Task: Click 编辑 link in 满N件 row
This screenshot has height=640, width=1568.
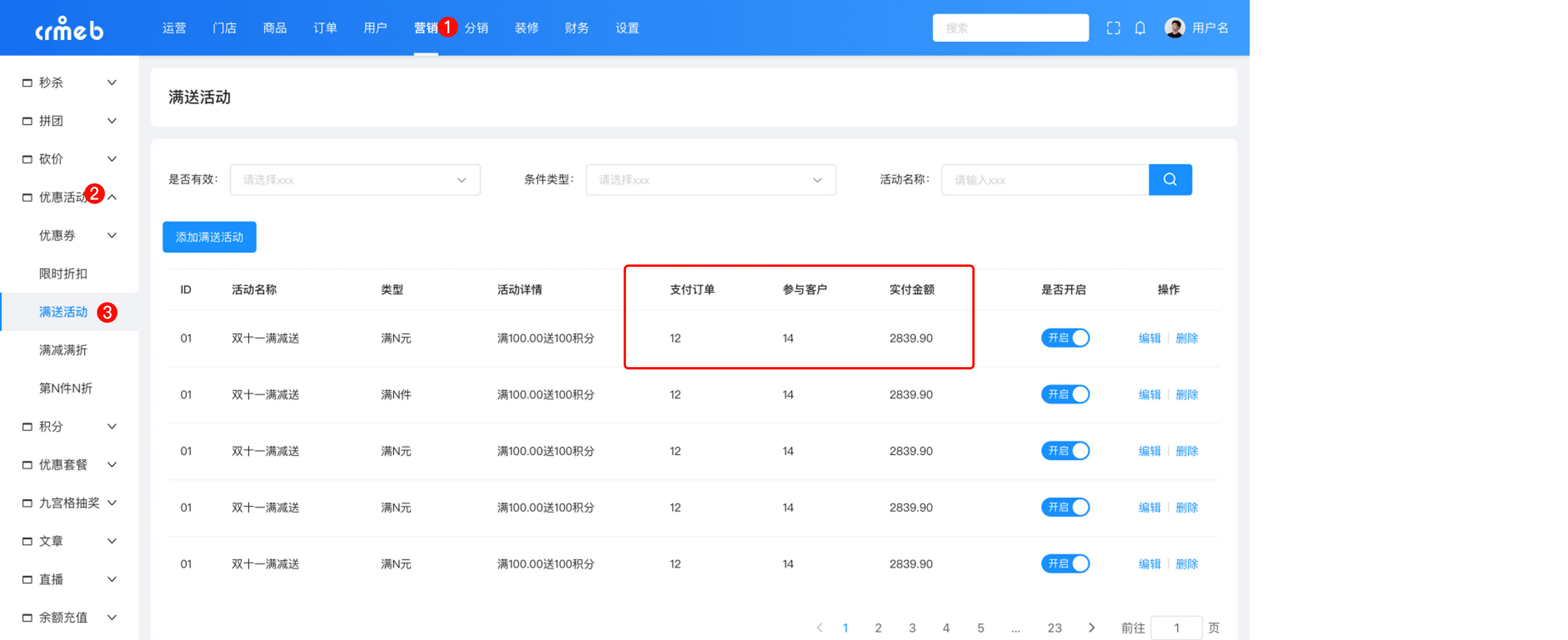Action: point(1149,395)
